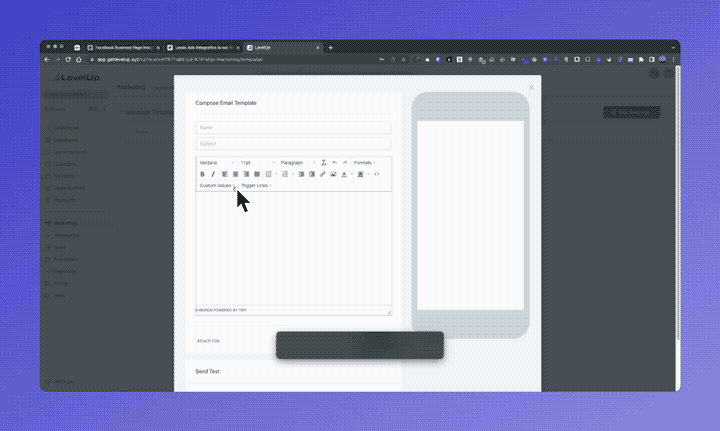This screenshot has height=431, width=720.
Task: Close the Facebook Business Page tab
Action: point(158,48)
